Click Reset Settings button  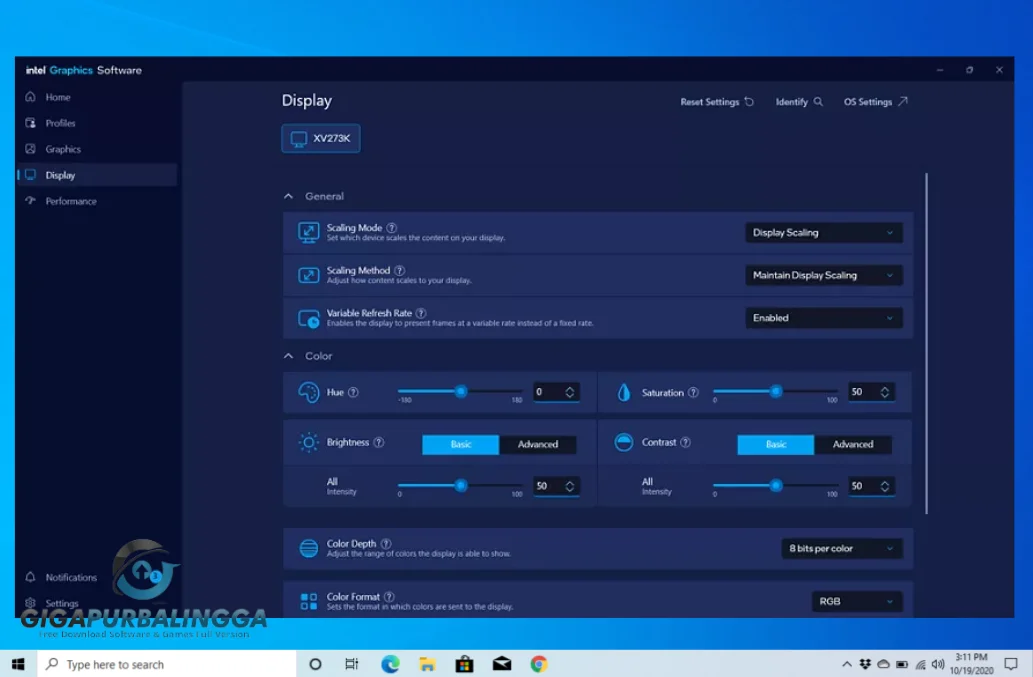(717, 102)
